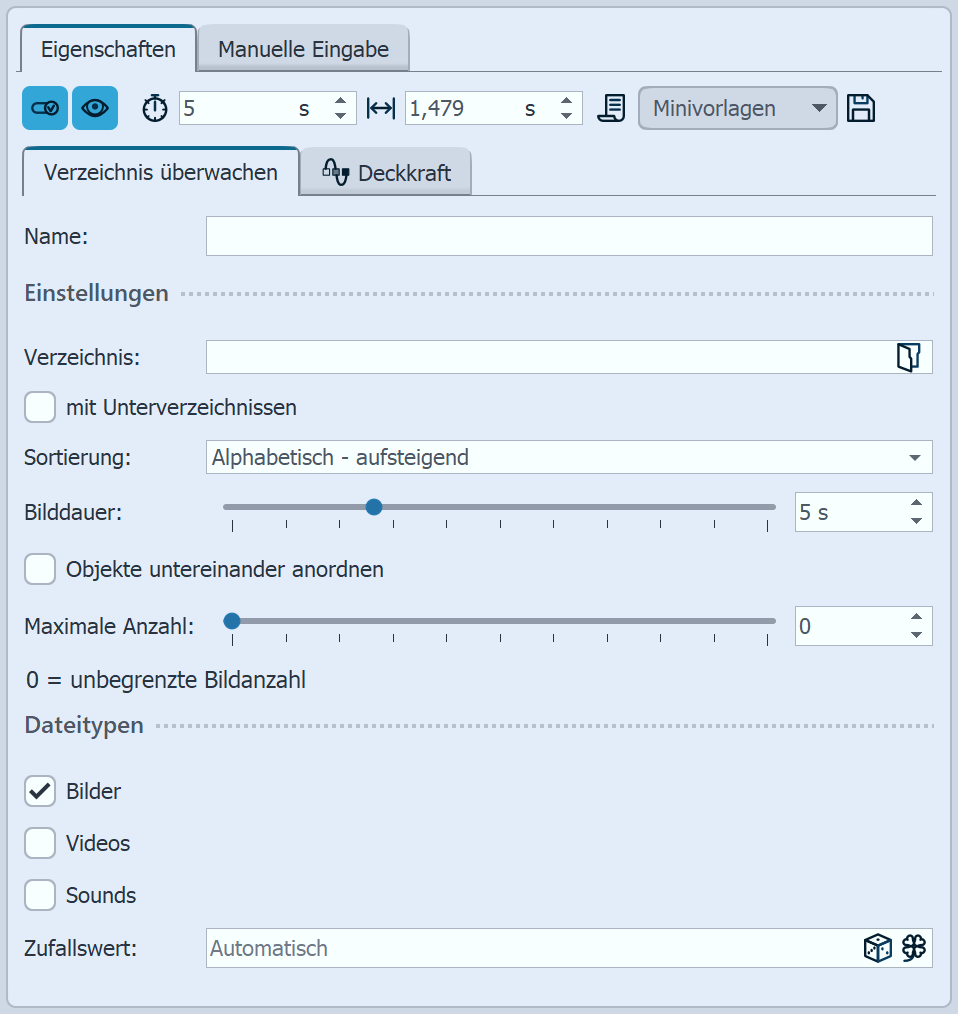Click the Bilddauer slider handle

coord(374,507)
